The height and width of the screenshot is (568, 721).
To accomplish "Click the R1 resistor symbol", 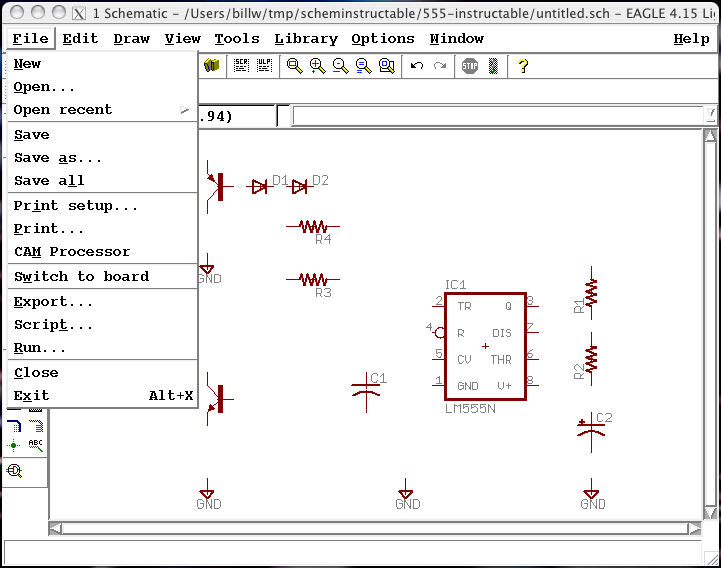I will [x=591, y=293].
